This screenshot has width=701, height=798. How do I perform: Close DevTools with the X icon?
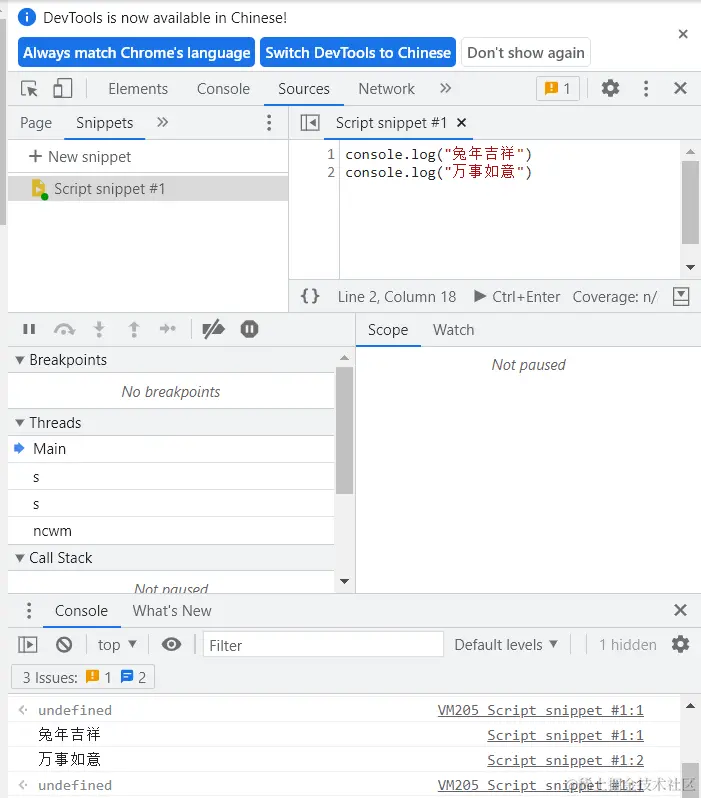pos(680,88)
